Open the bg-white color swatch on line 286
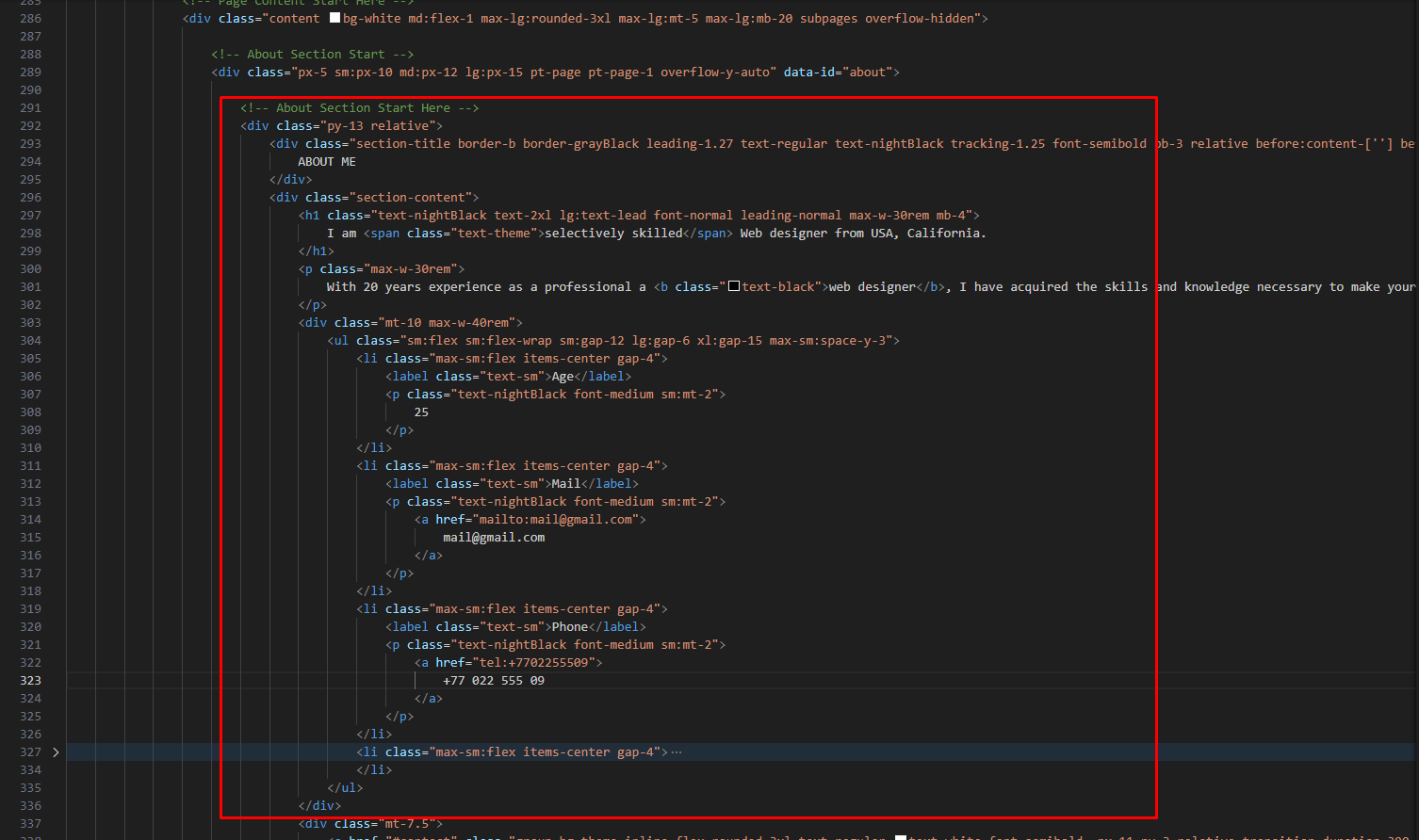 334,18
